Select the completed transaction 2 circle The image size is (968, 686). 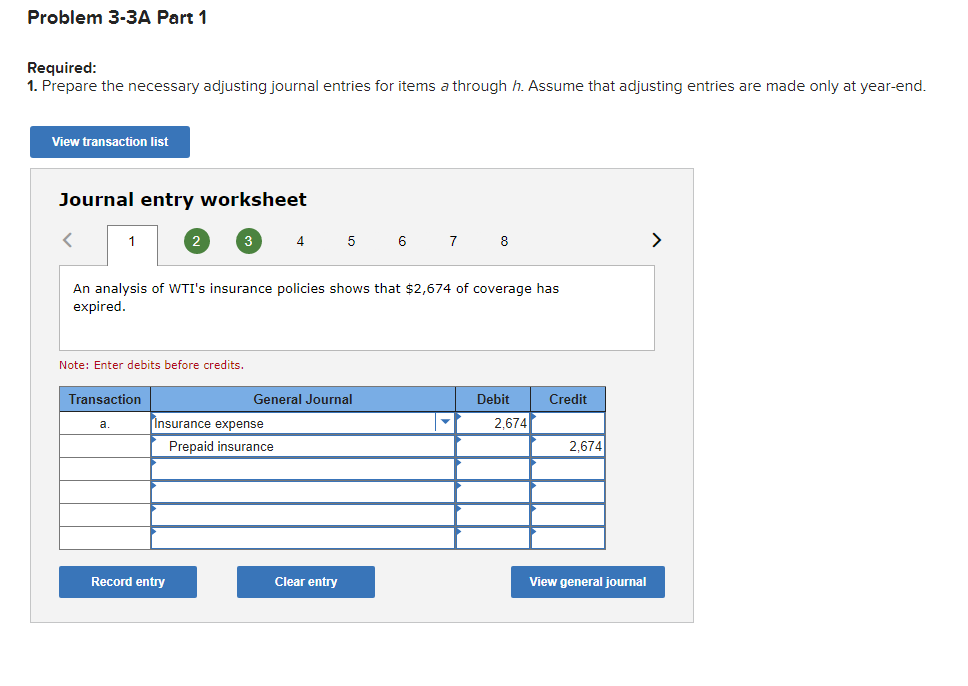tap(196, 240)
